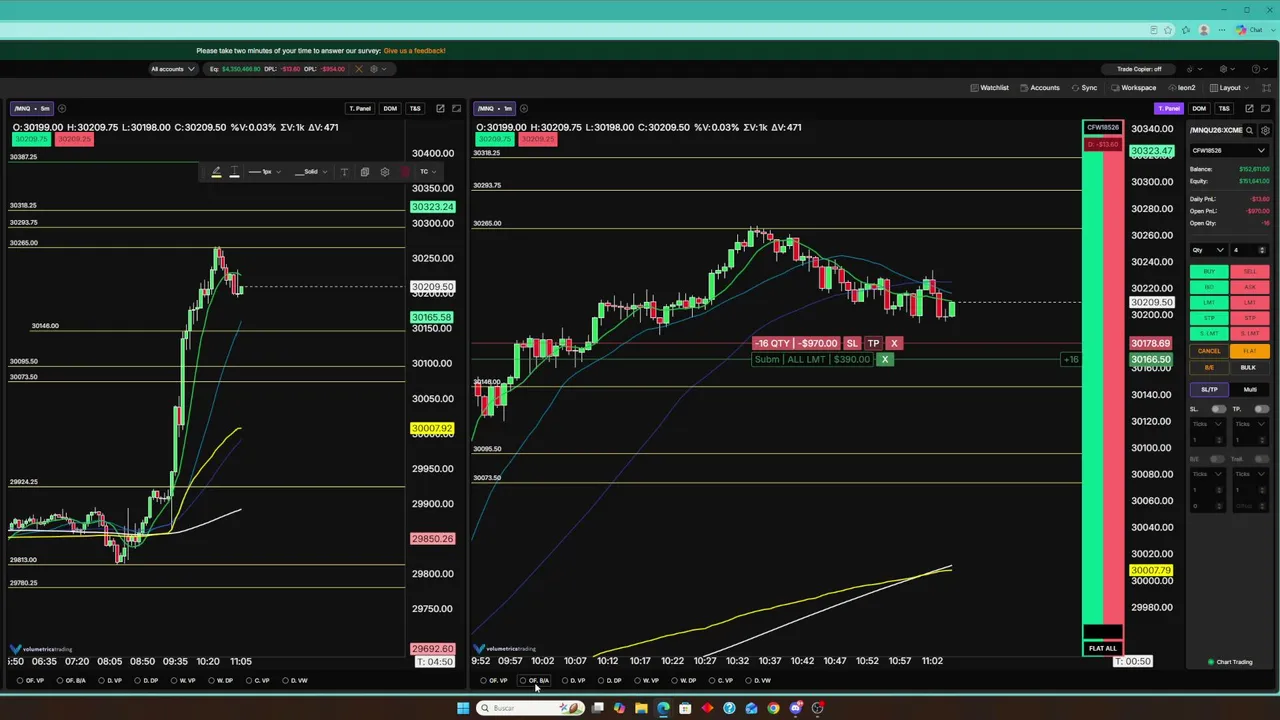Viewport: 1280px width, 720px height.
Task: Open the Give us a feedback link
Action: (414, 51)
